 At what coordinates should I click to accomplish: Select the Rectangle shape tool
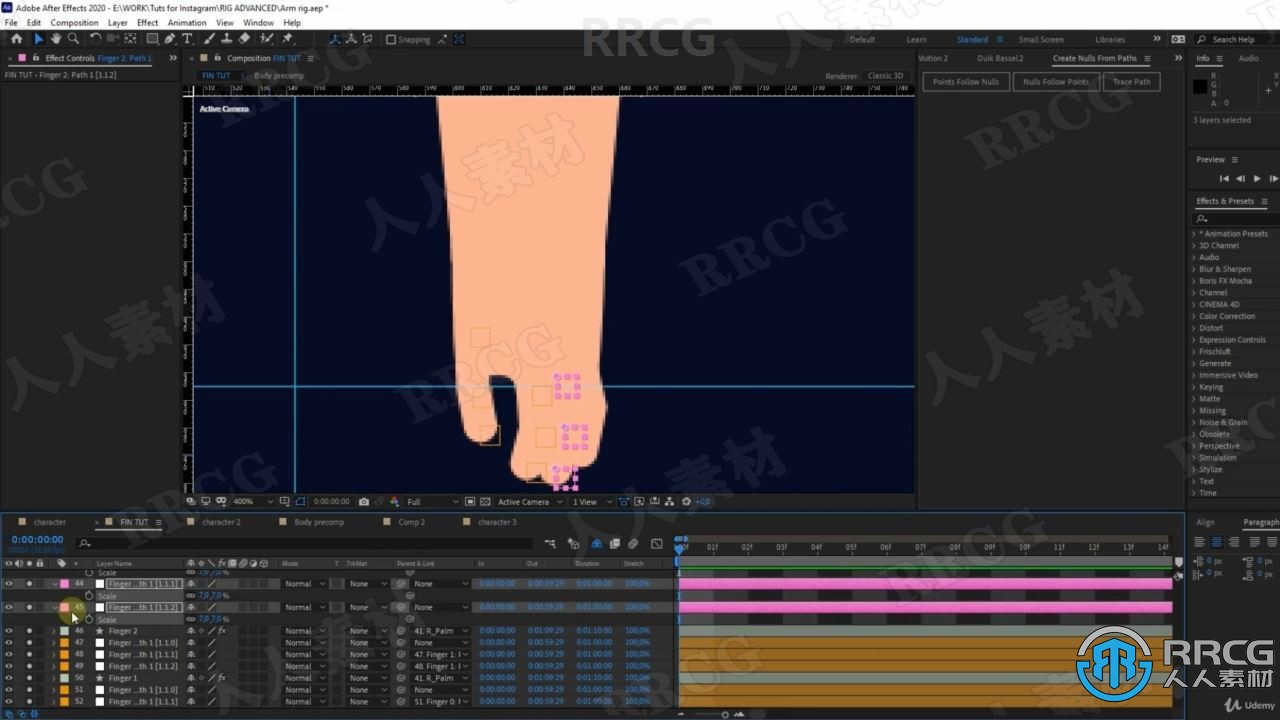(x=151, y=39)
